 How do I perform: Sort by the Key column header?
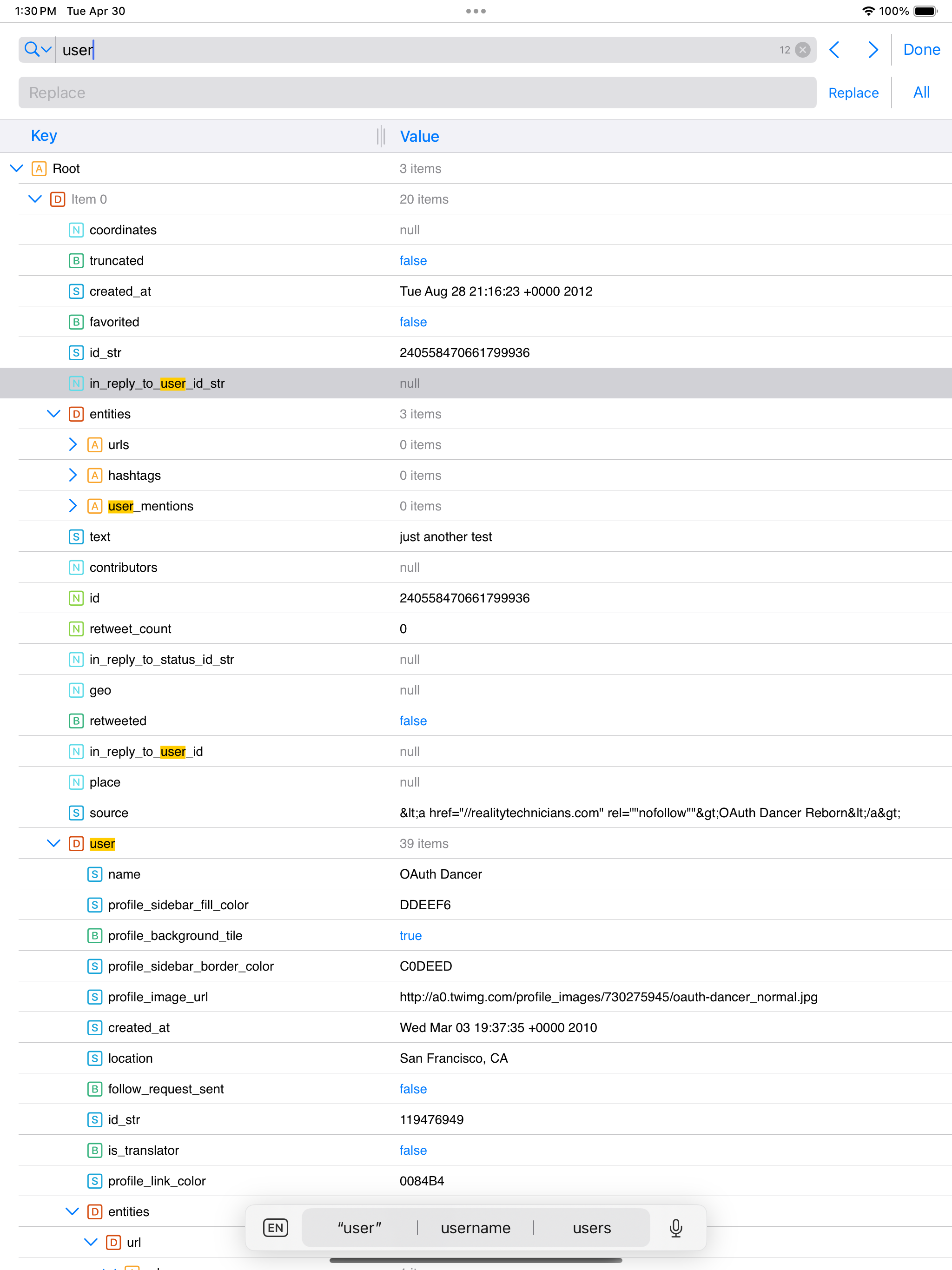pos(44,136)
